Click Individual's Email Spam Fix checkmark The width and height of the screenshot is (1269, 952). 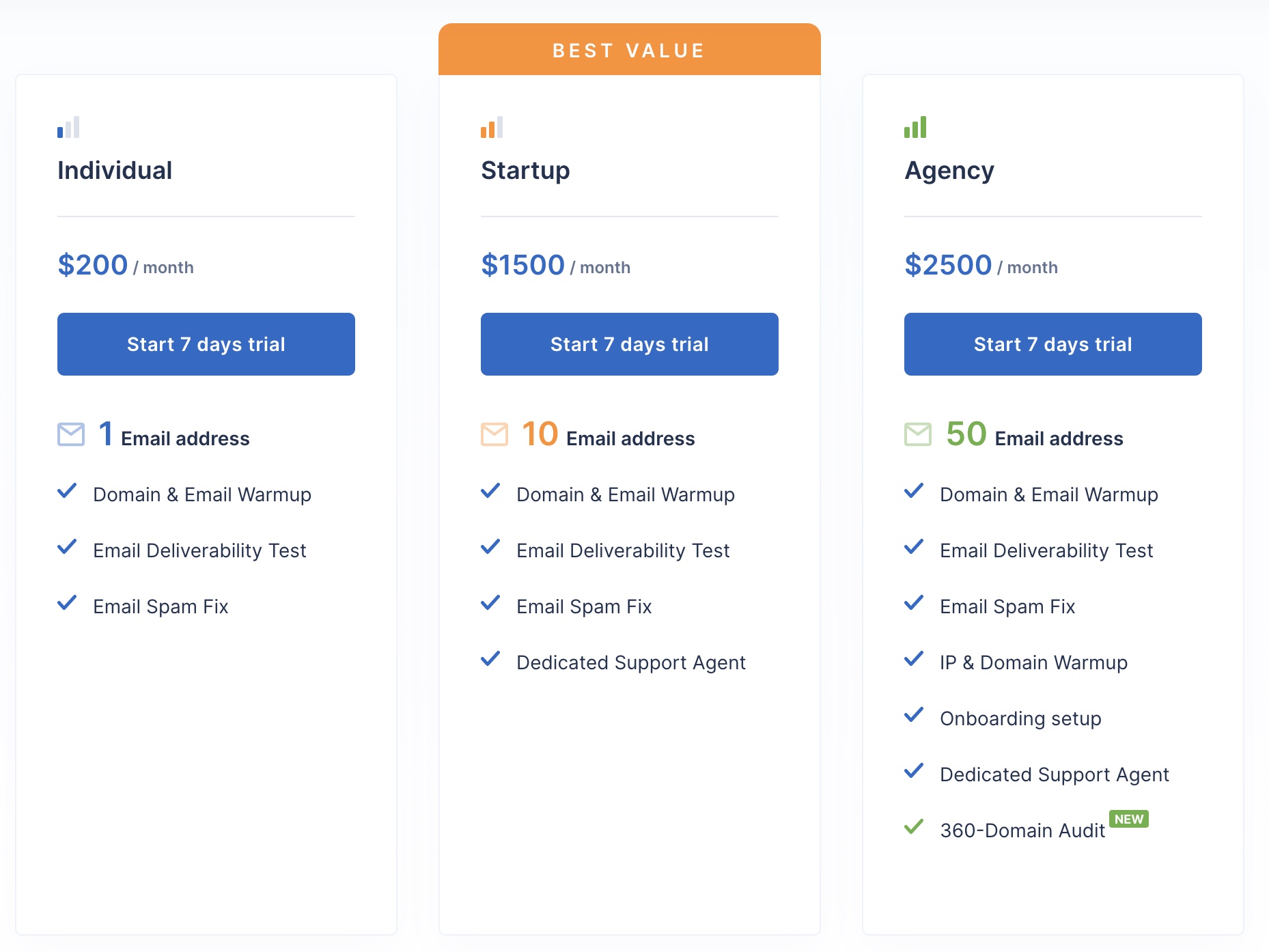pyautogui.click(x=67, y=603)
